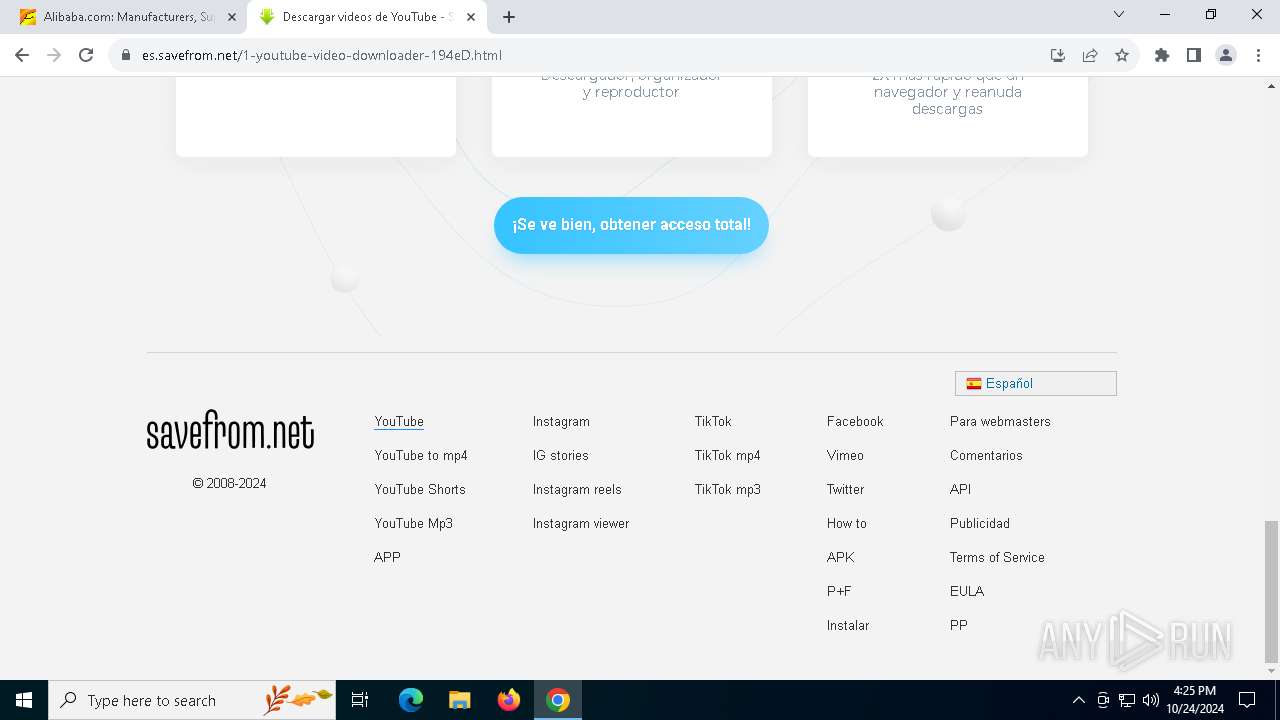The height and width of the screenshot is (720, 1280).
Task: Open the Español language dropdown
Action: tap(1036, 383)
